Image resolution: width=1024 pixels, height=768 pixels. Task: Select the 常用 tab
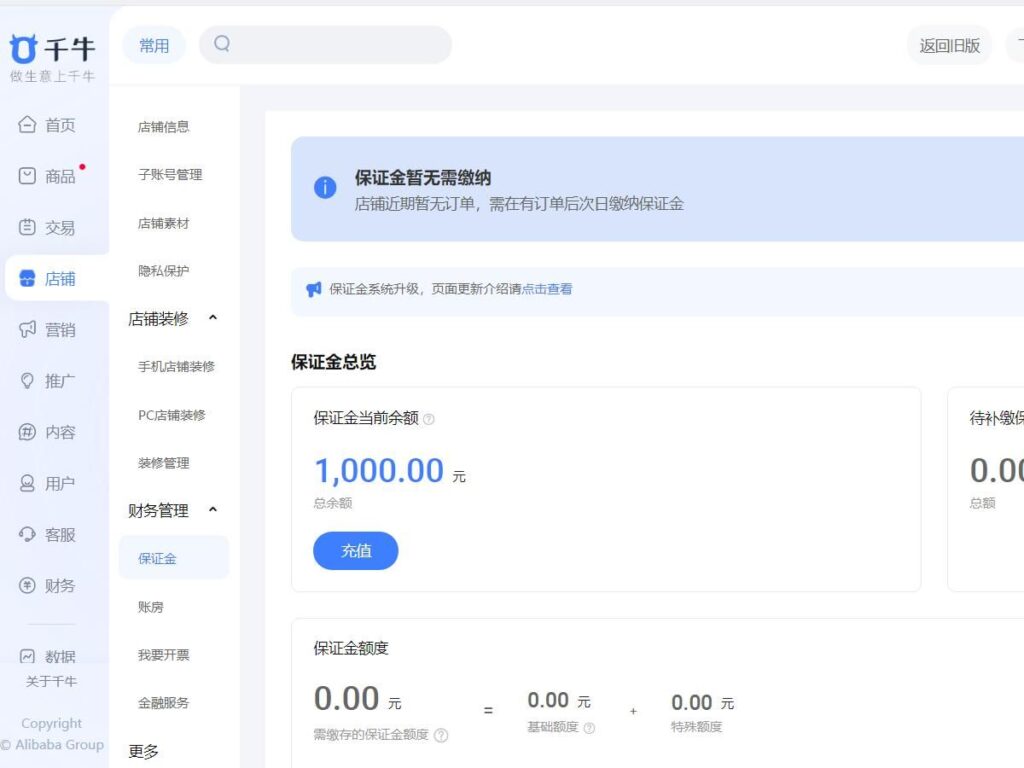[x=154, y=45]
